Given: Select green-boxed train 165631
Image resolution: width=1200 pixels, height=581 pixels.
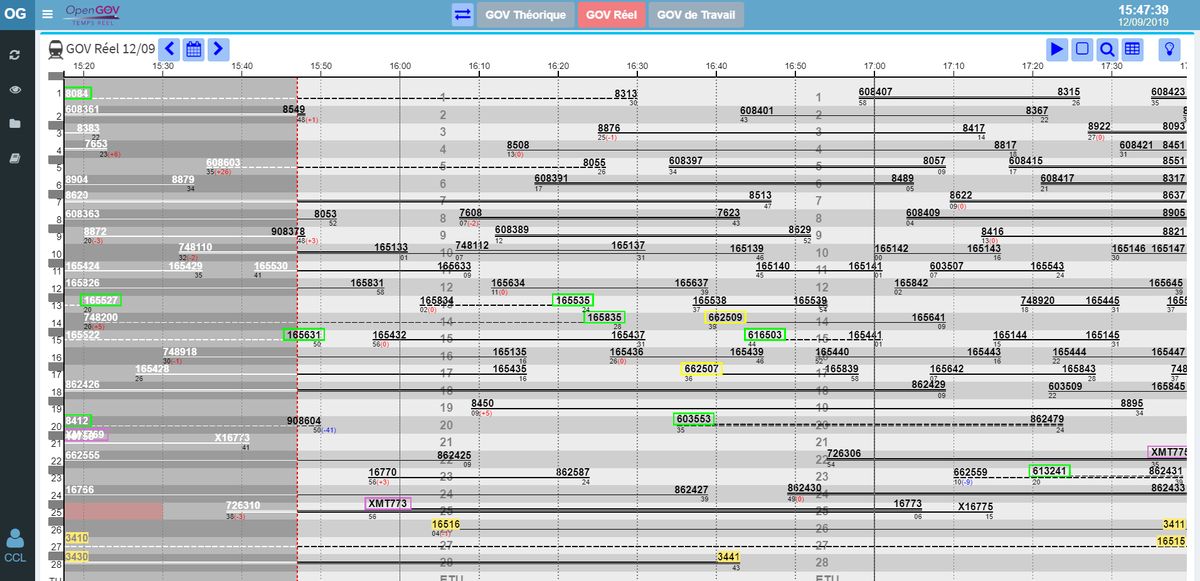Looking at the screenshot, I should [304, 335].
